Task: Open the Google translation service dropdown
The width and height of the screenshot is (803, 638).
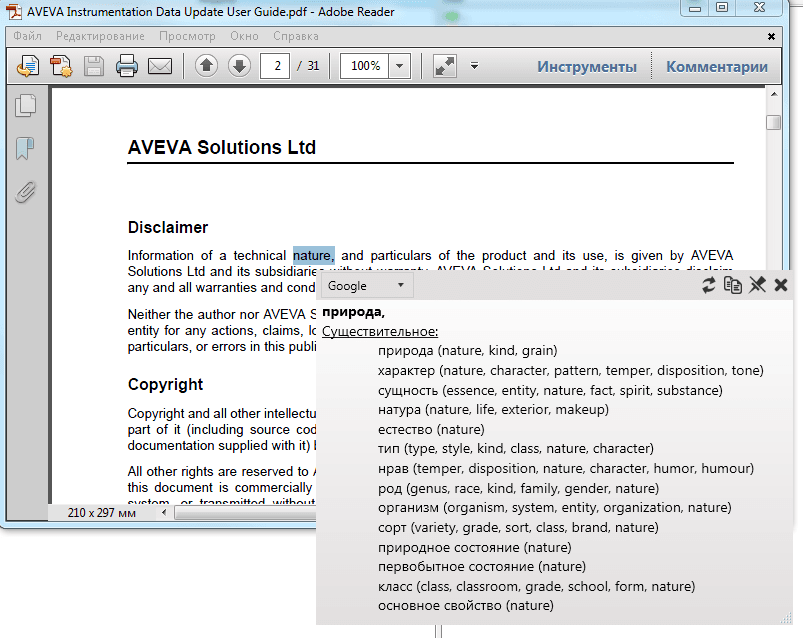Action: tap(367, 286)
